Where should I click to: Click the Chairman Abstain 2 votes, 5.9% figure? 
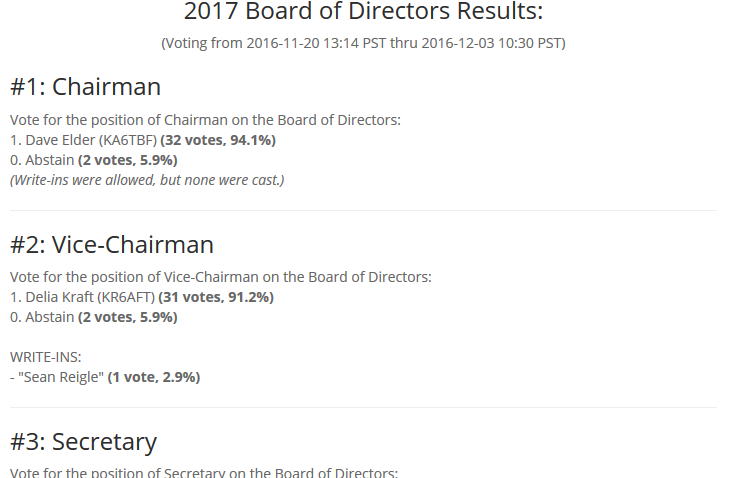(x=127, y=161)
